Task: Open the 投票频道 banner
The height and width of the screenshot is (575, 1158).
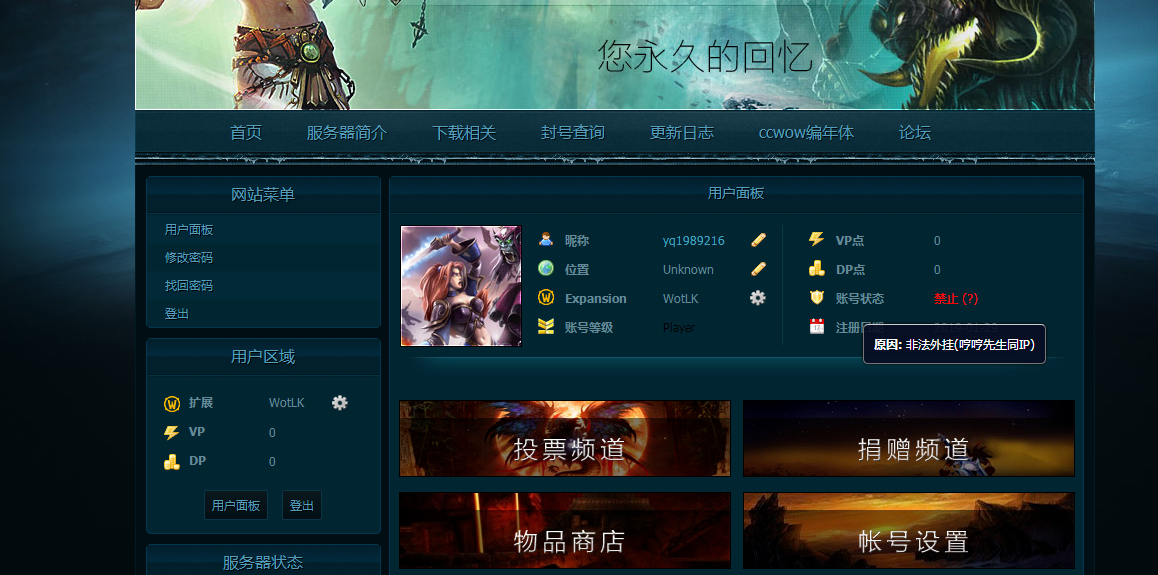Action: point(565,439)
